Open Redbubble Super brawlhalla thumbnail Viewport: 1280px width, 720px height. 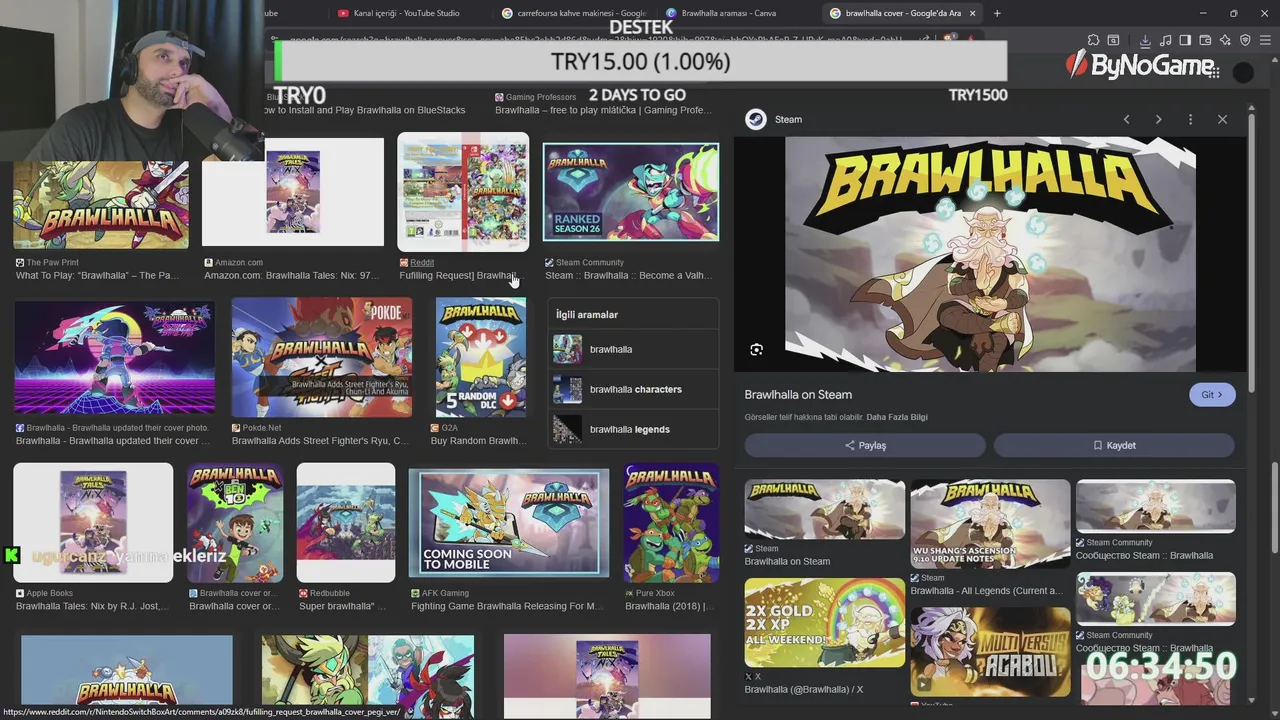[x=346, y=522]
